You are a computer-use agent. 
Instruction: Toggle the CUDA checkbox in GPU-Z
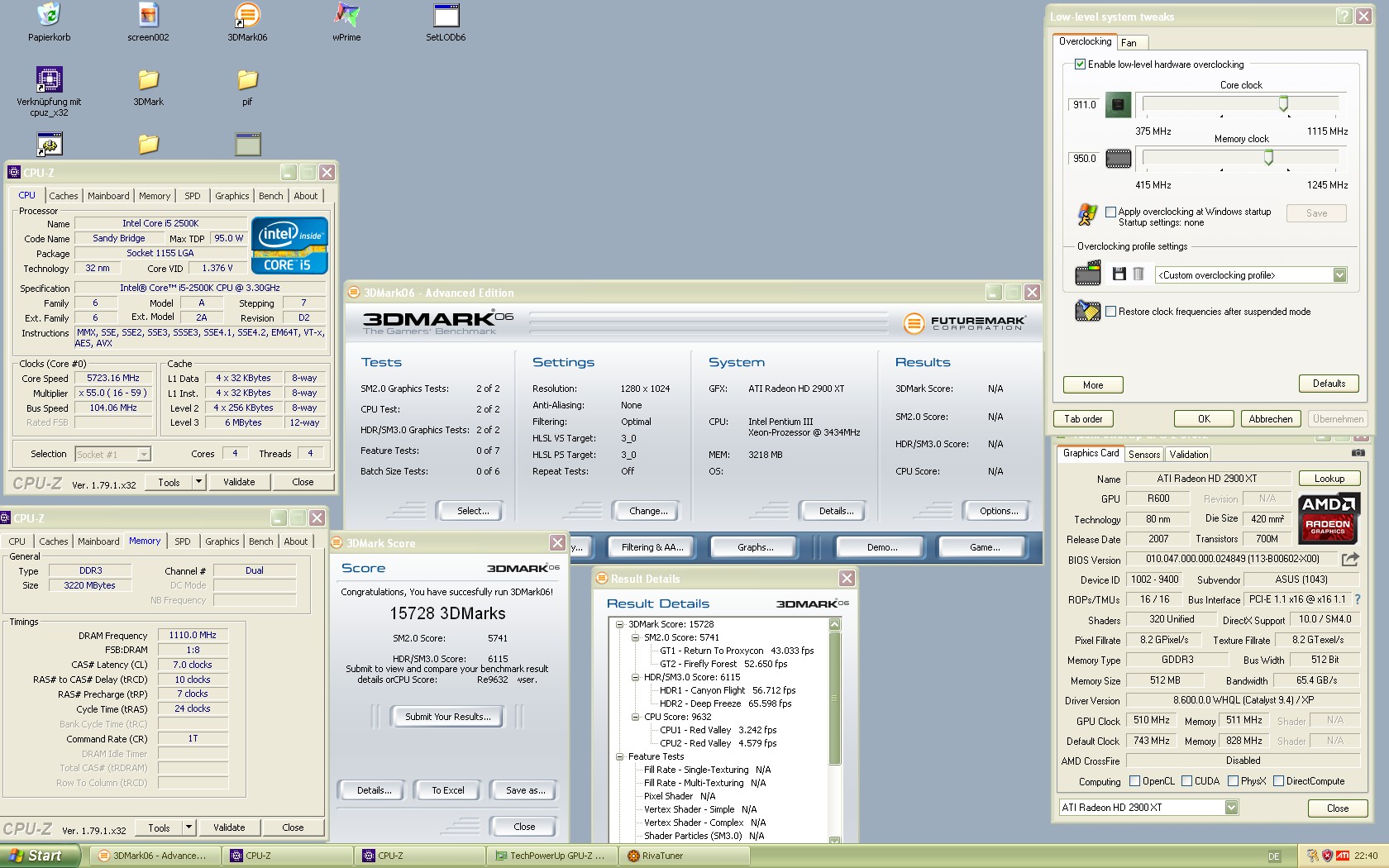pyautogui.click(x=1187, y=781)
